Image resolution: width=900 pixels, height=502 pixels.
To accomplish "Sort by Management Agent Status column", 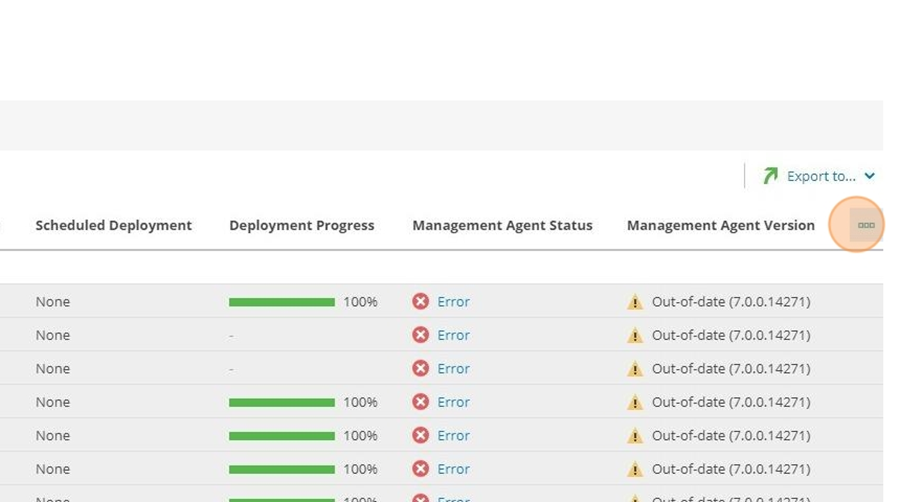I will click(x=502, y=225).
